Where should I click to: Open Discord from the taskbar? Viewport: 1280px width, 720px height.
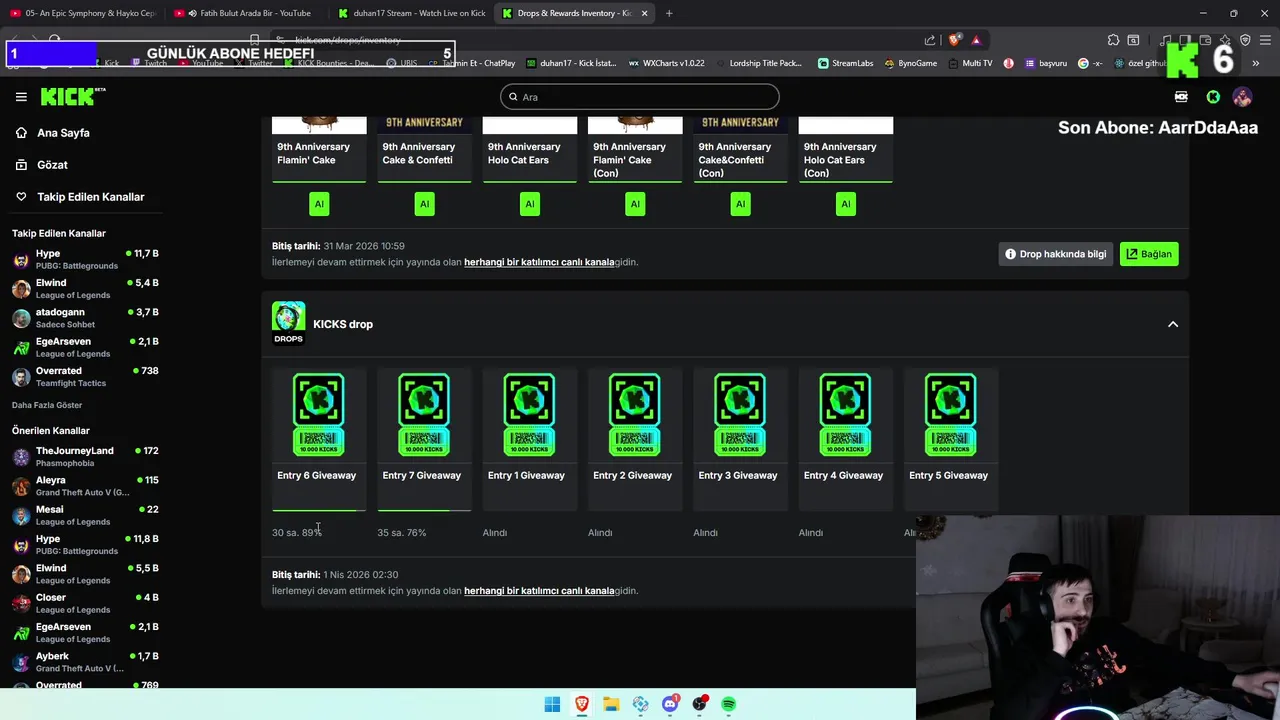coord(670,704)
